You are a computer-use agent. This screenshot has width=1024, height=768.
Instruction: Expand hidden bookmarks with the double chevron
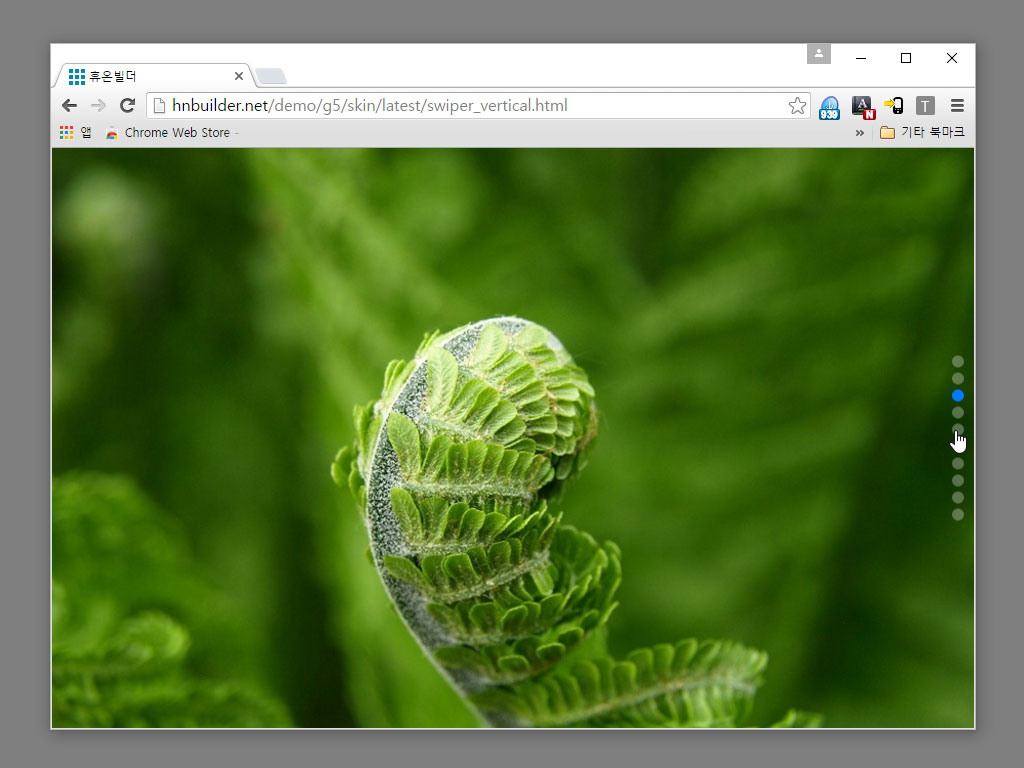coord(859,133)
